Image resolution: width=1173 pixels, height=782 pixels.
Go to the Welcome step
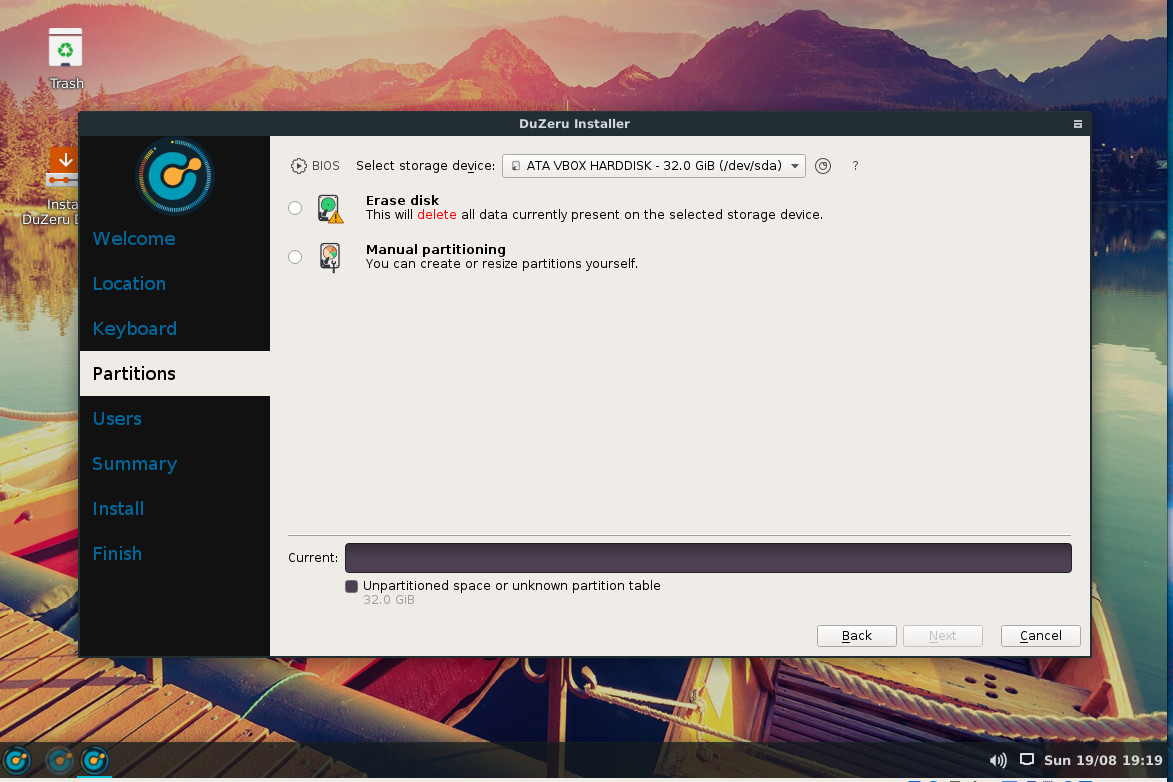pos(134,239)
